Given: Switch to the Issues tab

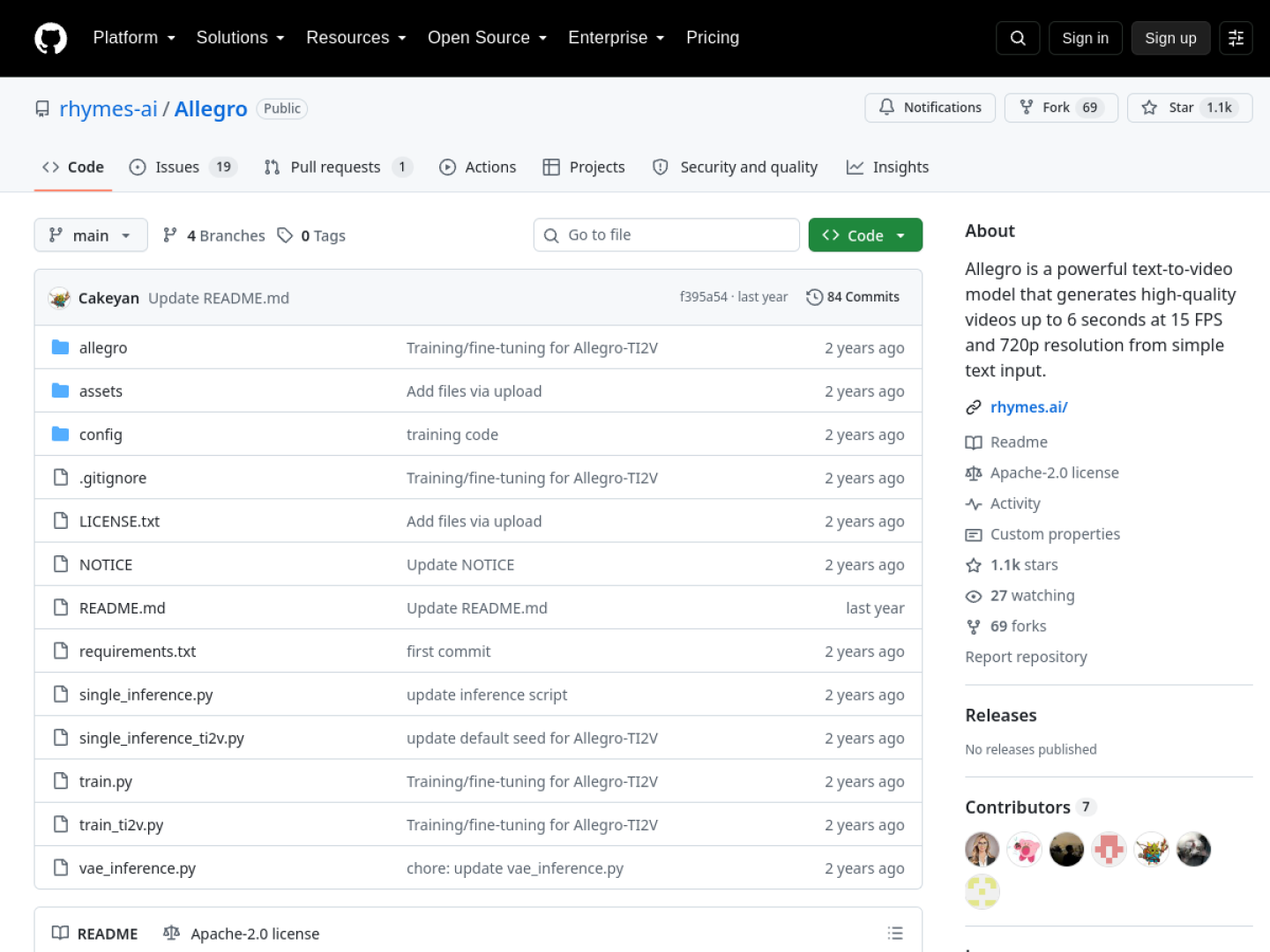Looking at the screenshot, I should (x=183, y=167).
